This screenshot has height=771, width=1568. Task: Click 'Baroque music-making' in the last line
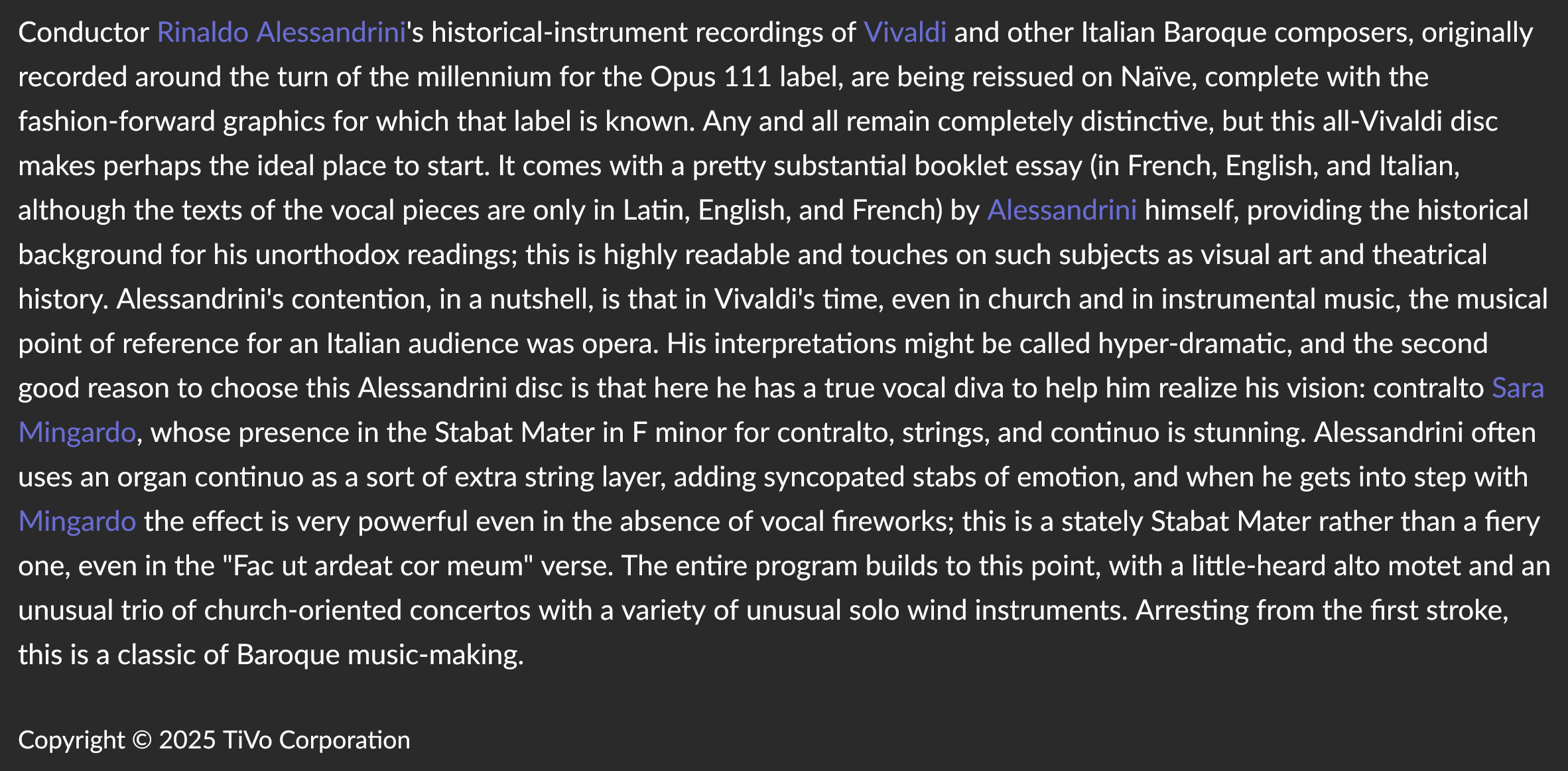click(x=379, y=655)
